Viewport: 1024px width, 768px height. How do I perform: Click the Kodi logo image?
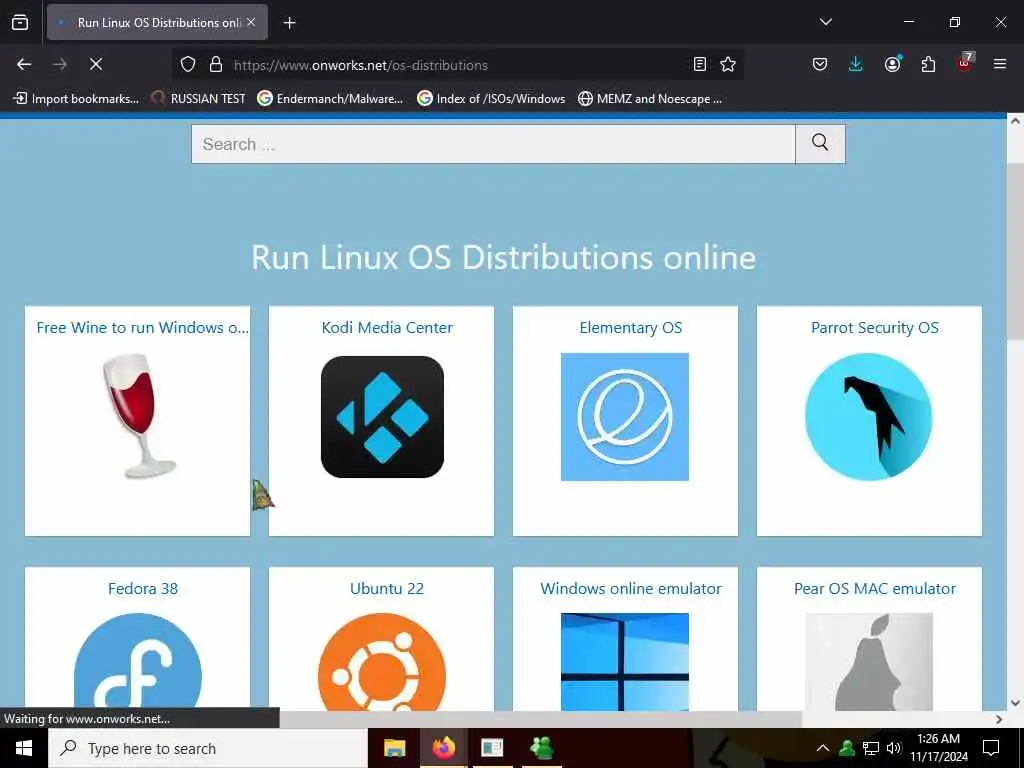pyautogui.click(x=382, y=417)
